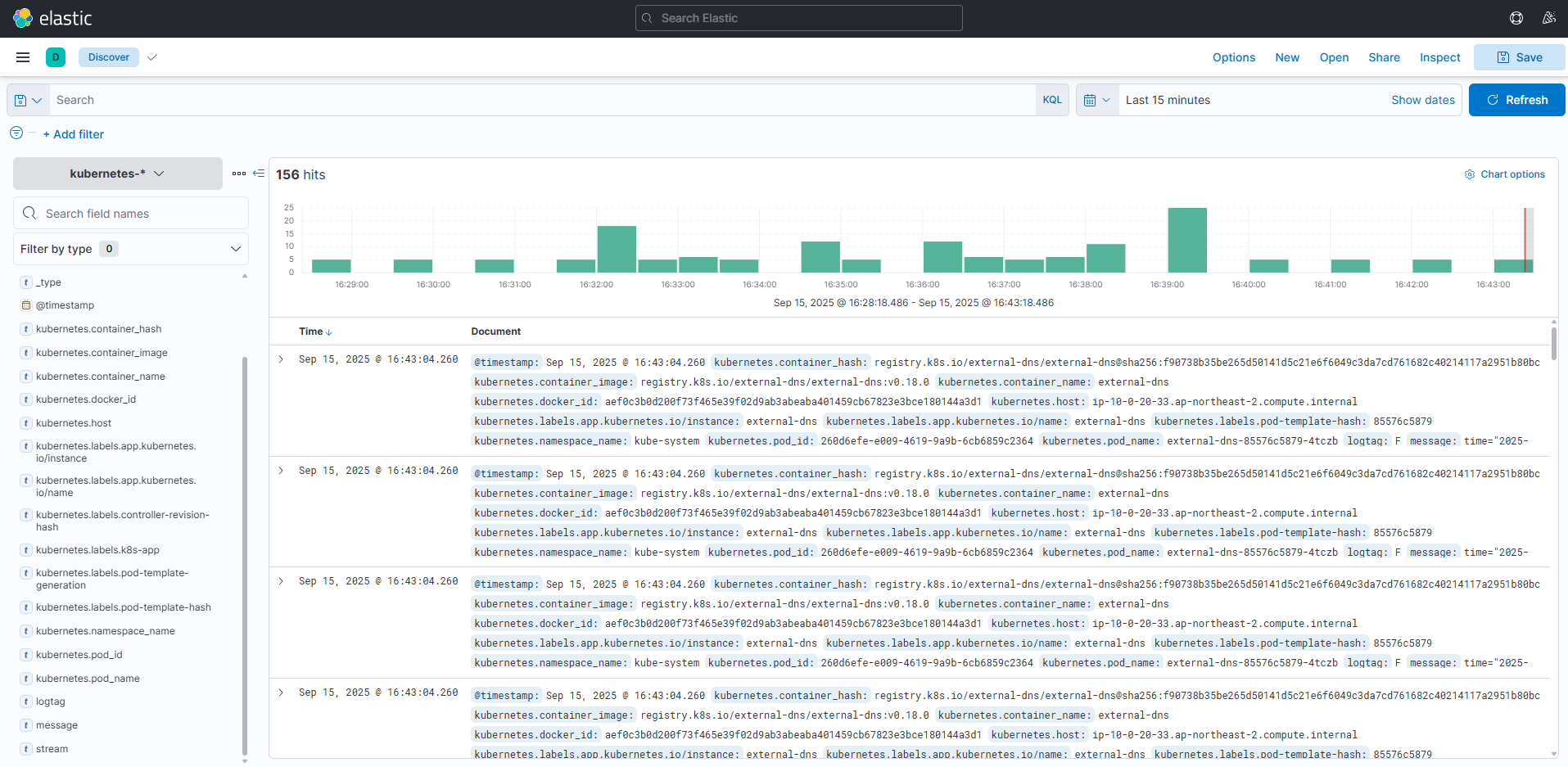
Task: Focus the Search Elastic global box
Action: click(799, 18)
